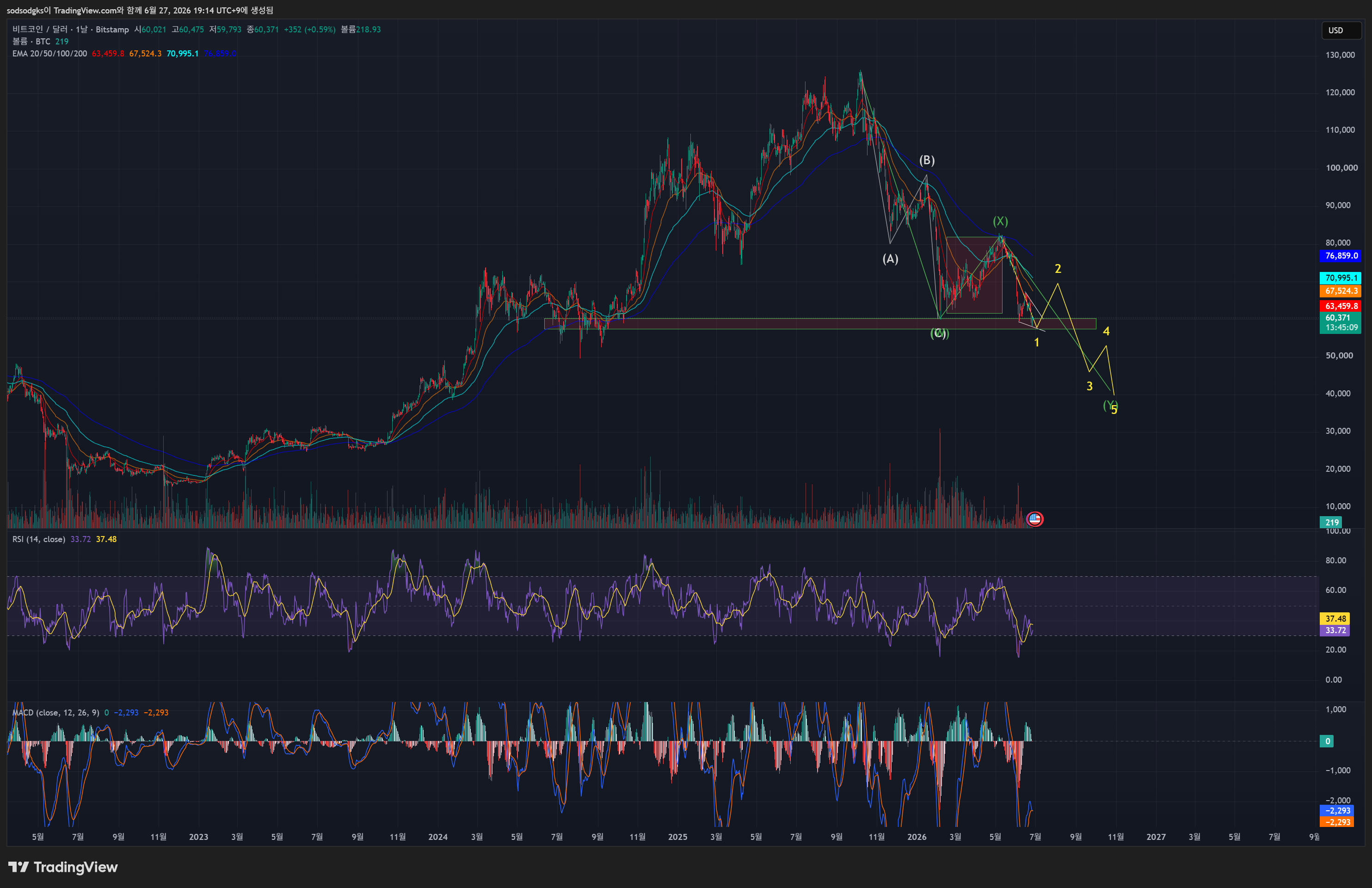This screenshot has width=1372, height=888.
Task: Click the green 0 MACD axis label
Action: pos(1327,741)
